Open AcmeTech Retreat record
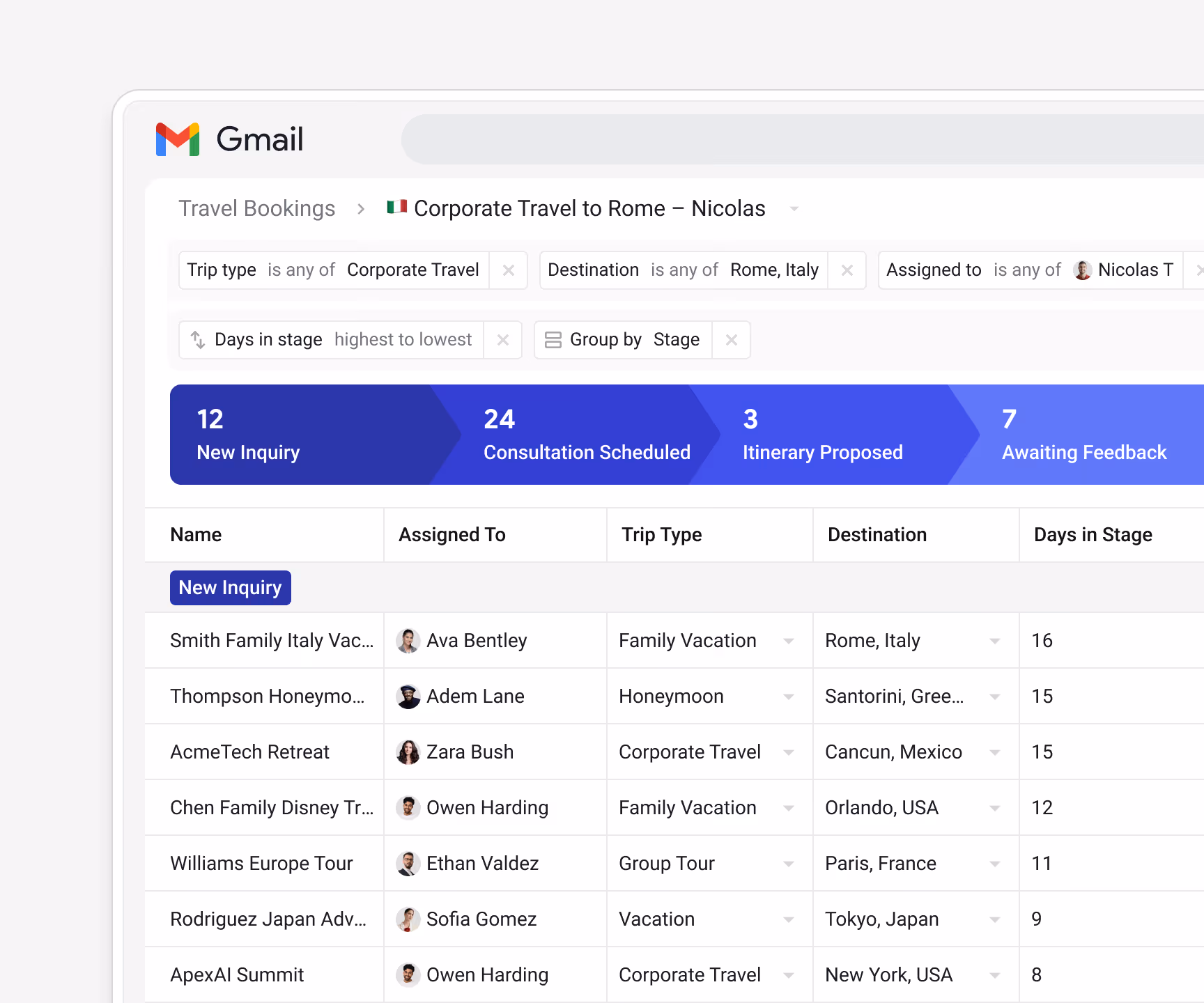 (x=249, y=752)
